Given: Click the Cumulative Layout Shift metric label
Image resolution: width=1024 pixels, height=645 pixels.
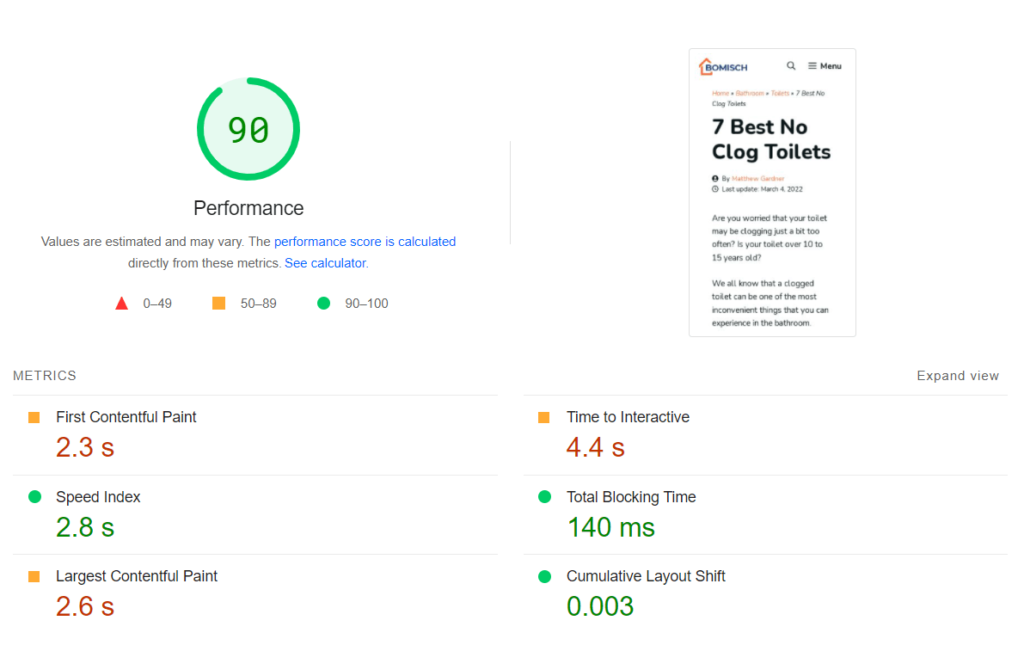Looking at the screenshot, I should pyautogui.click(x=645, y=576).
